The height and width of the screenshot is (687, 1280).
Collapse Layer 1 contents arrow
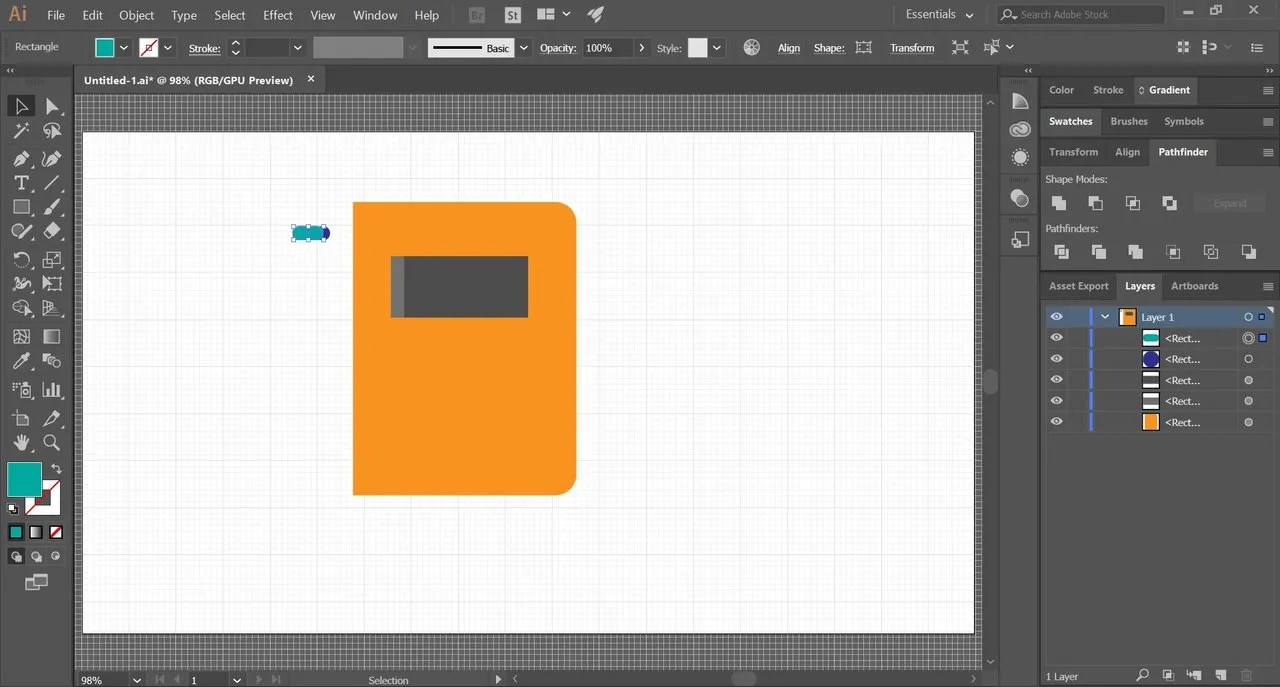[x=1105, y=317]
